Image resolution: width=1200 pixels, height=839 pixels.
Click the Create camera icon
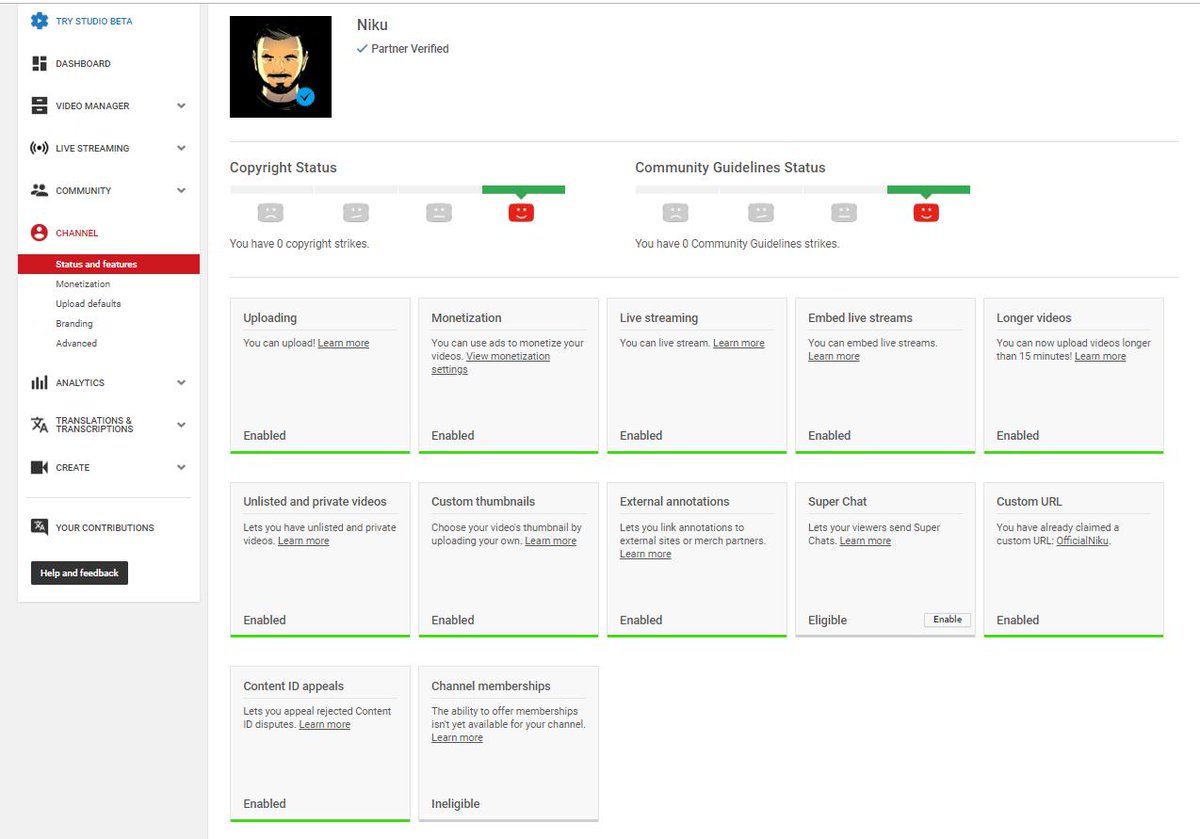(x=39, y=467)
